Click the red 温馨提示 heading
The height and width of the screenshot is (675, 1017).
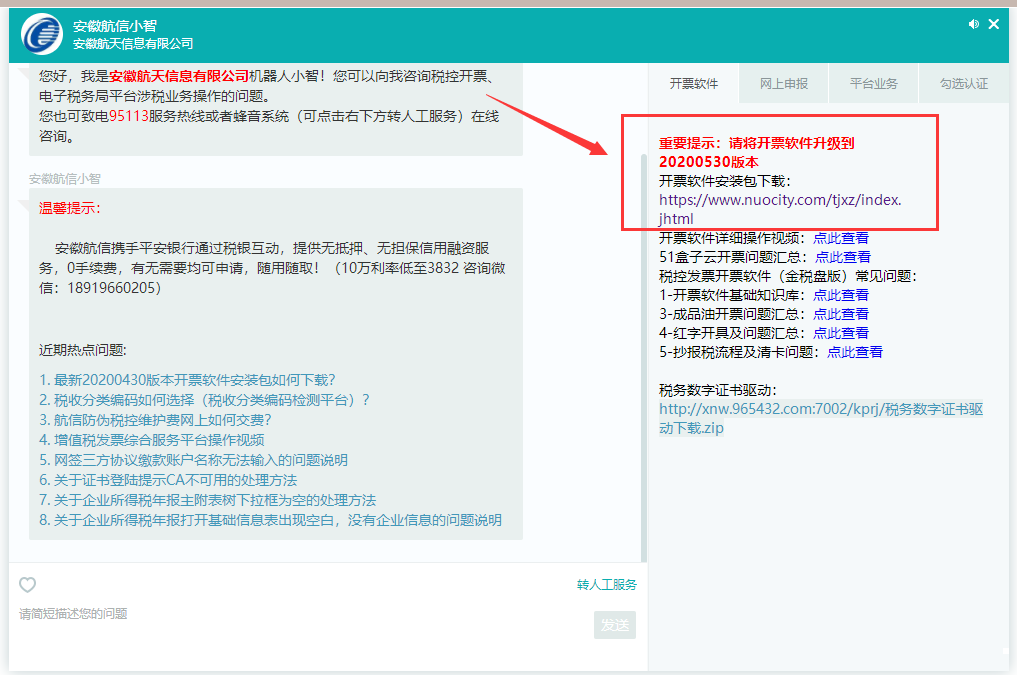70,208
